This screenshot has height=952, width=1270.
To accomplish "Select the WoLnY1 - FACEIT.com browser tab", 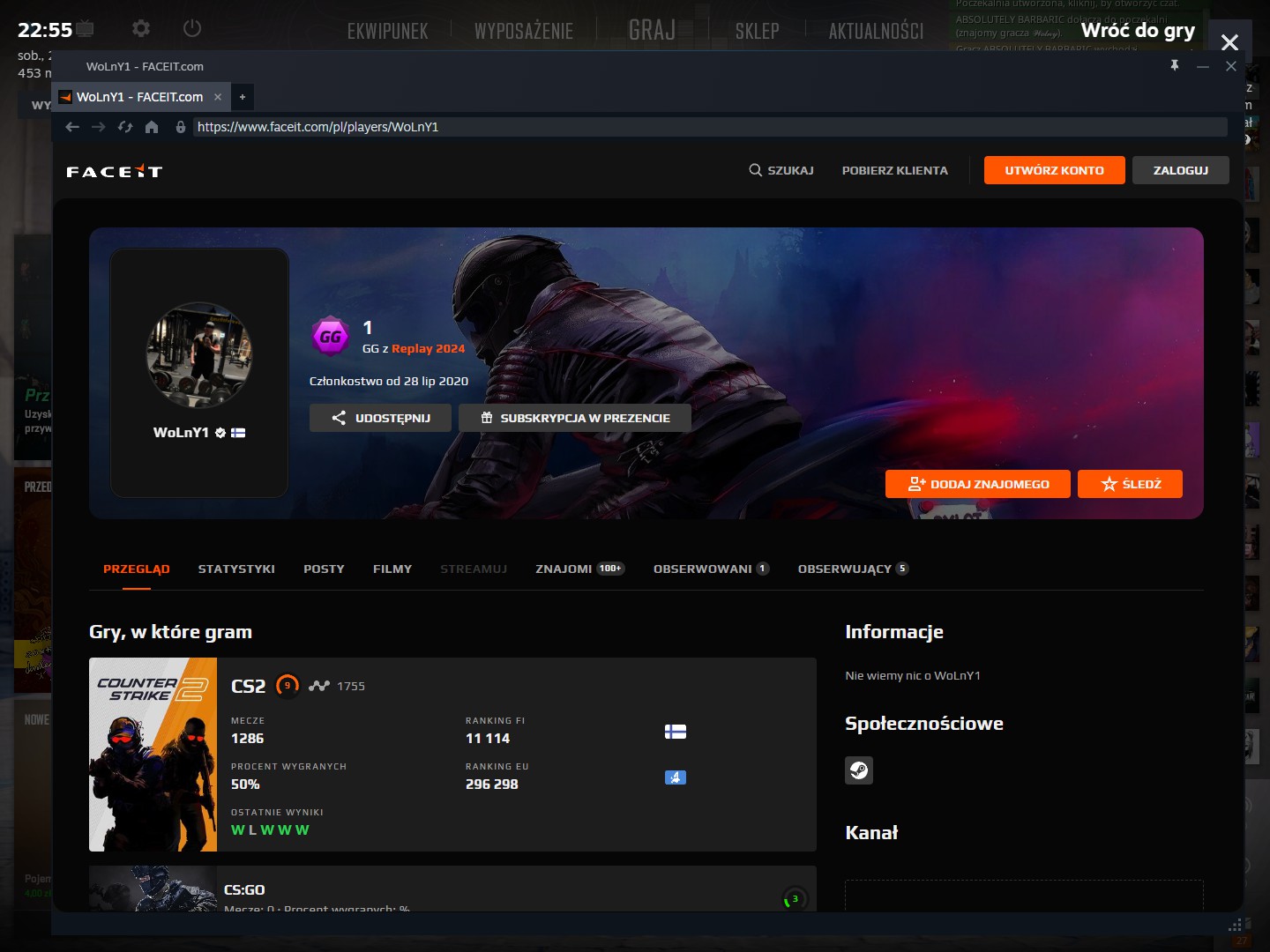I will tap(141, 97).
